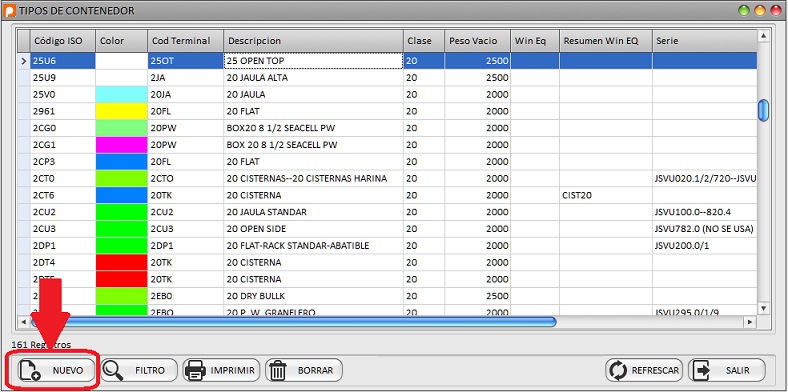Viewport: 788px width, 392px height.
Task: Click the vertical scrollbar up arrow
Action: coord(763,36)
